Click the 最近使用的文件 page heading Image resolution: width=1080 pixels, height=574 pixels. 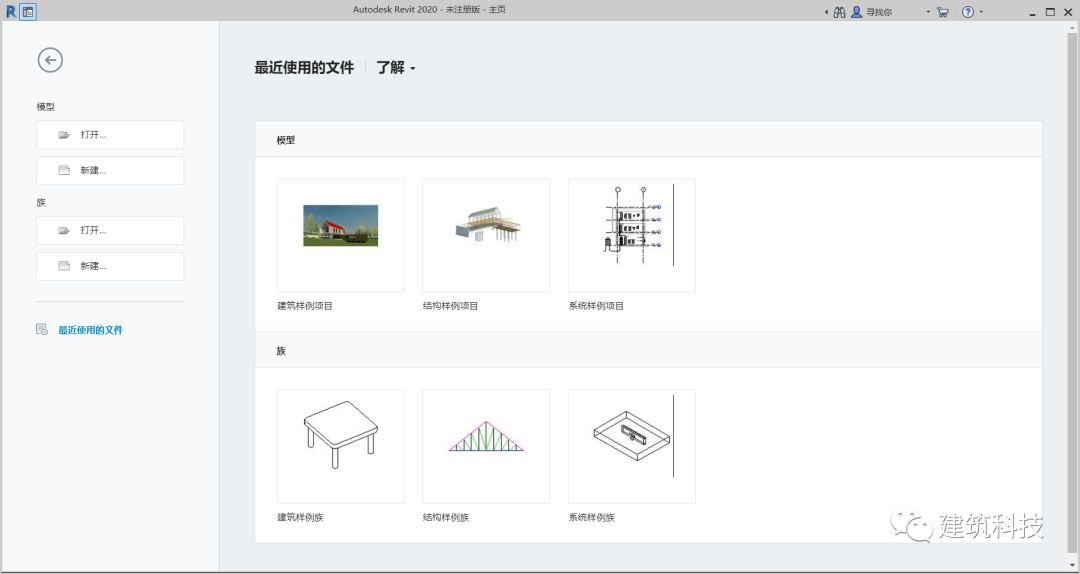coord(304,68)
